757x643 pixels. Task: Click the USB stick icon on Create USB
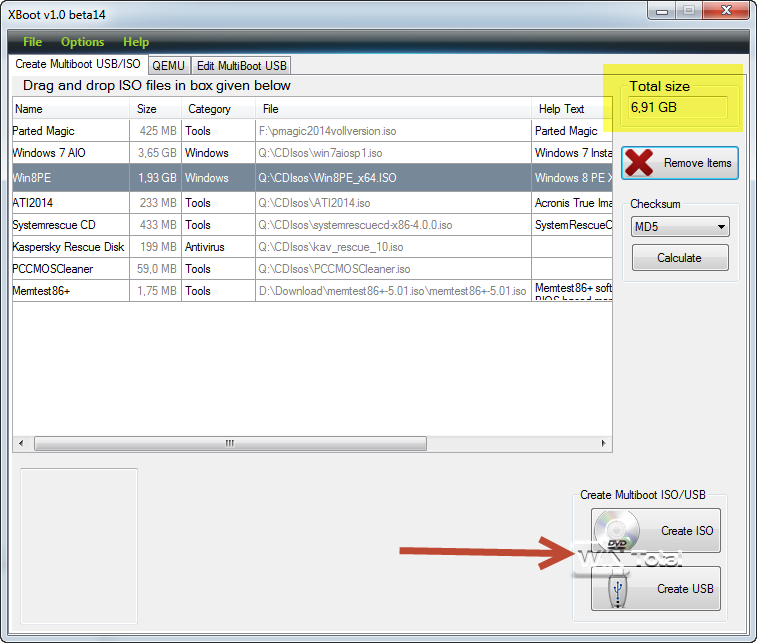pyautogui.click(x=617, y=589)
